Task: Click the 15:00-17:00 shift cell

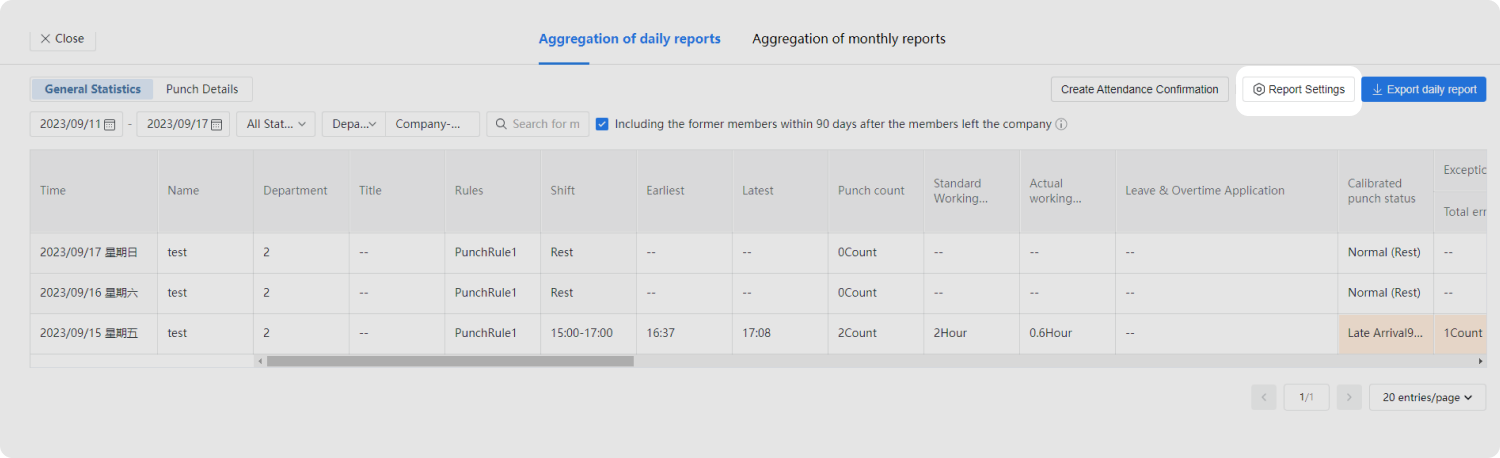Action: coord(588,333)
